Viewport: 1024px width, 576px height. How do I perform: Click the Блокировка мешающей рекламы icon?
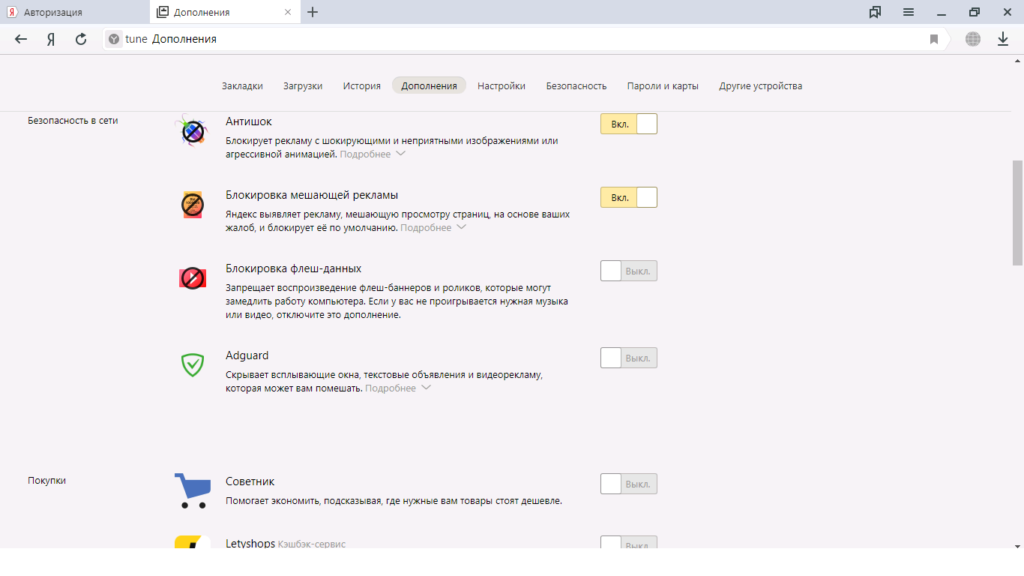click(192, 205)
